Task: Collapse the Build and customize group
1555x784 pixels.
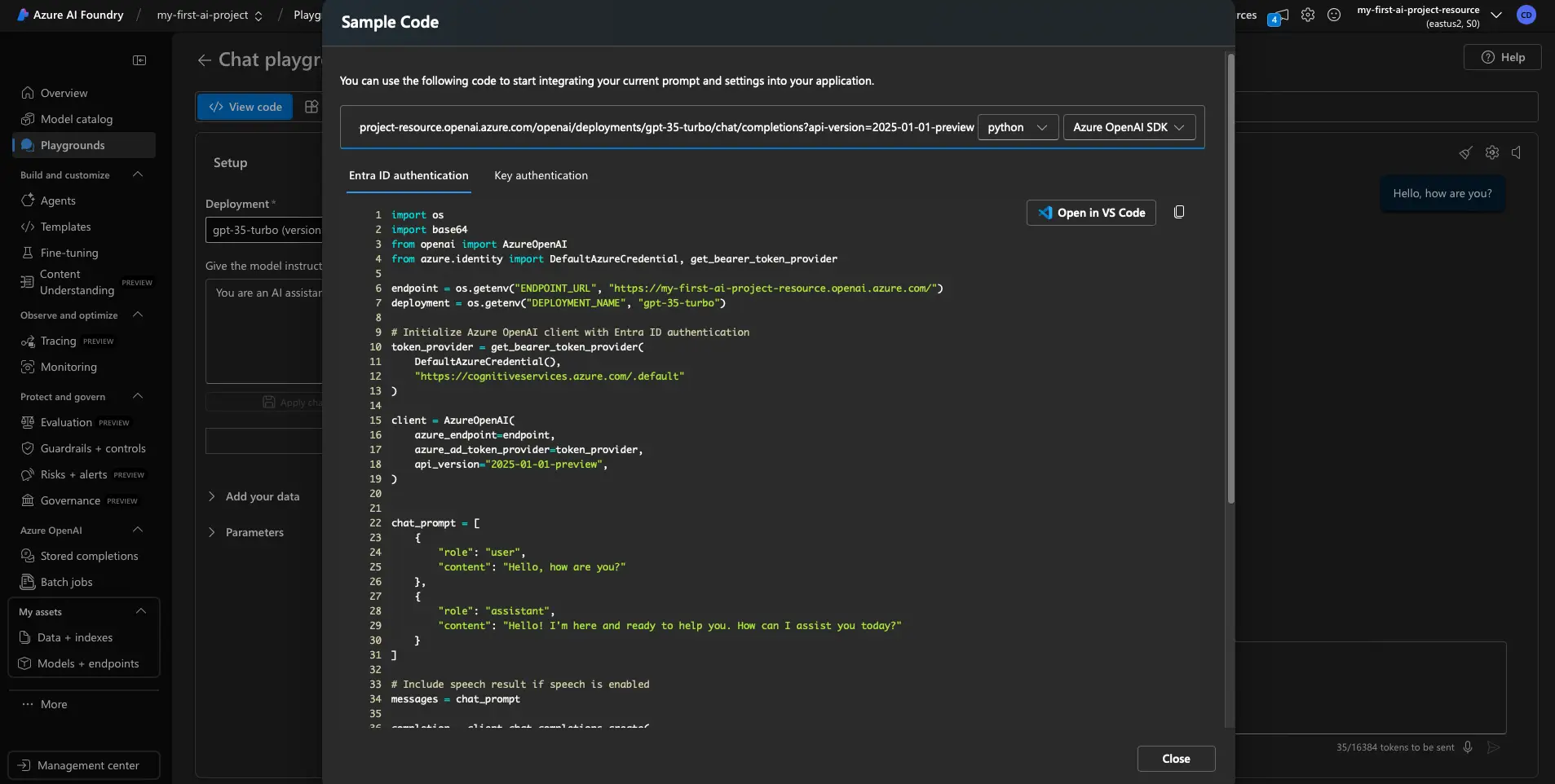Action: click(138, 175)
